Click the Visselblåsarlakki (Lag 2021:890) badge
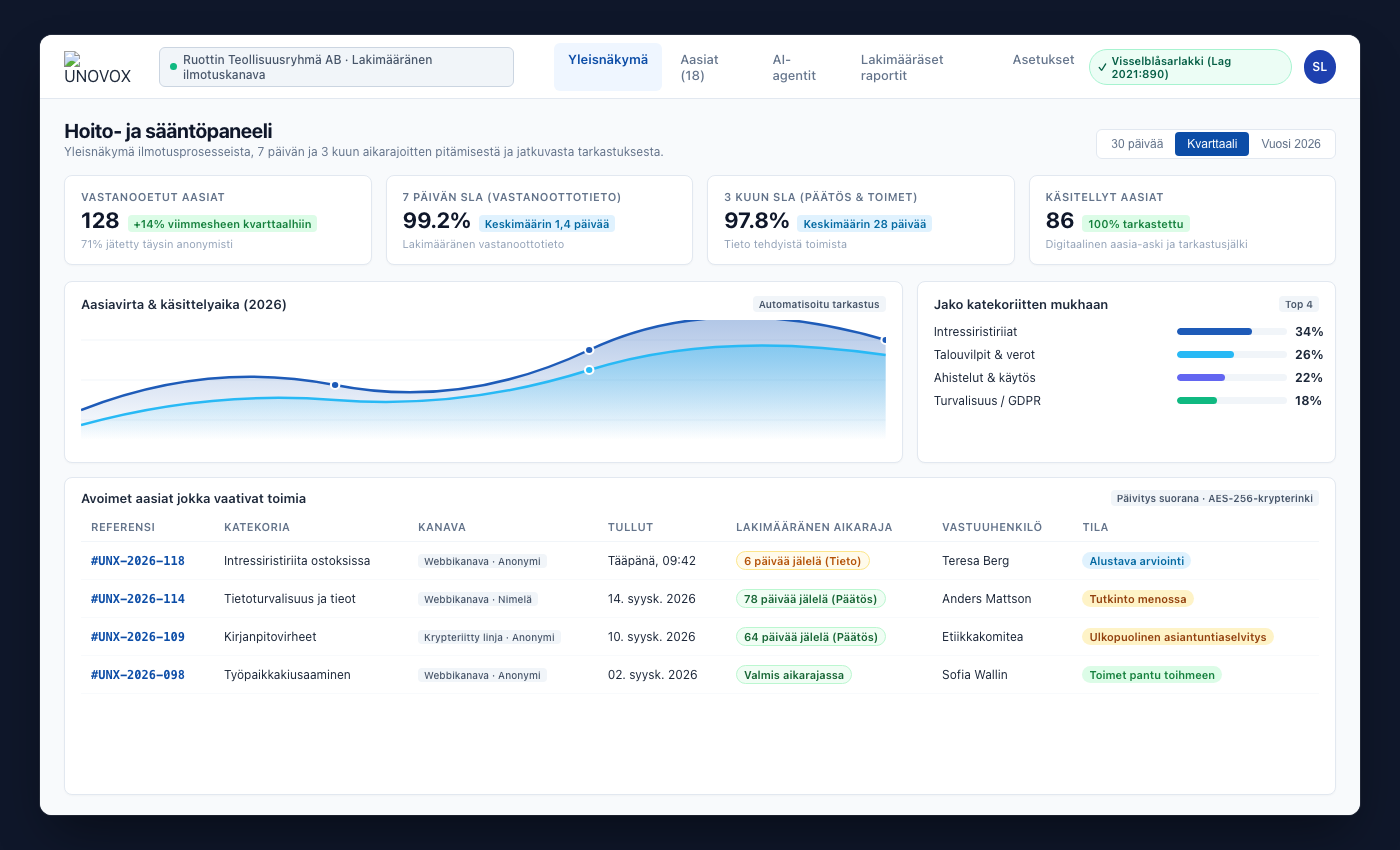 pos(1190,67)
